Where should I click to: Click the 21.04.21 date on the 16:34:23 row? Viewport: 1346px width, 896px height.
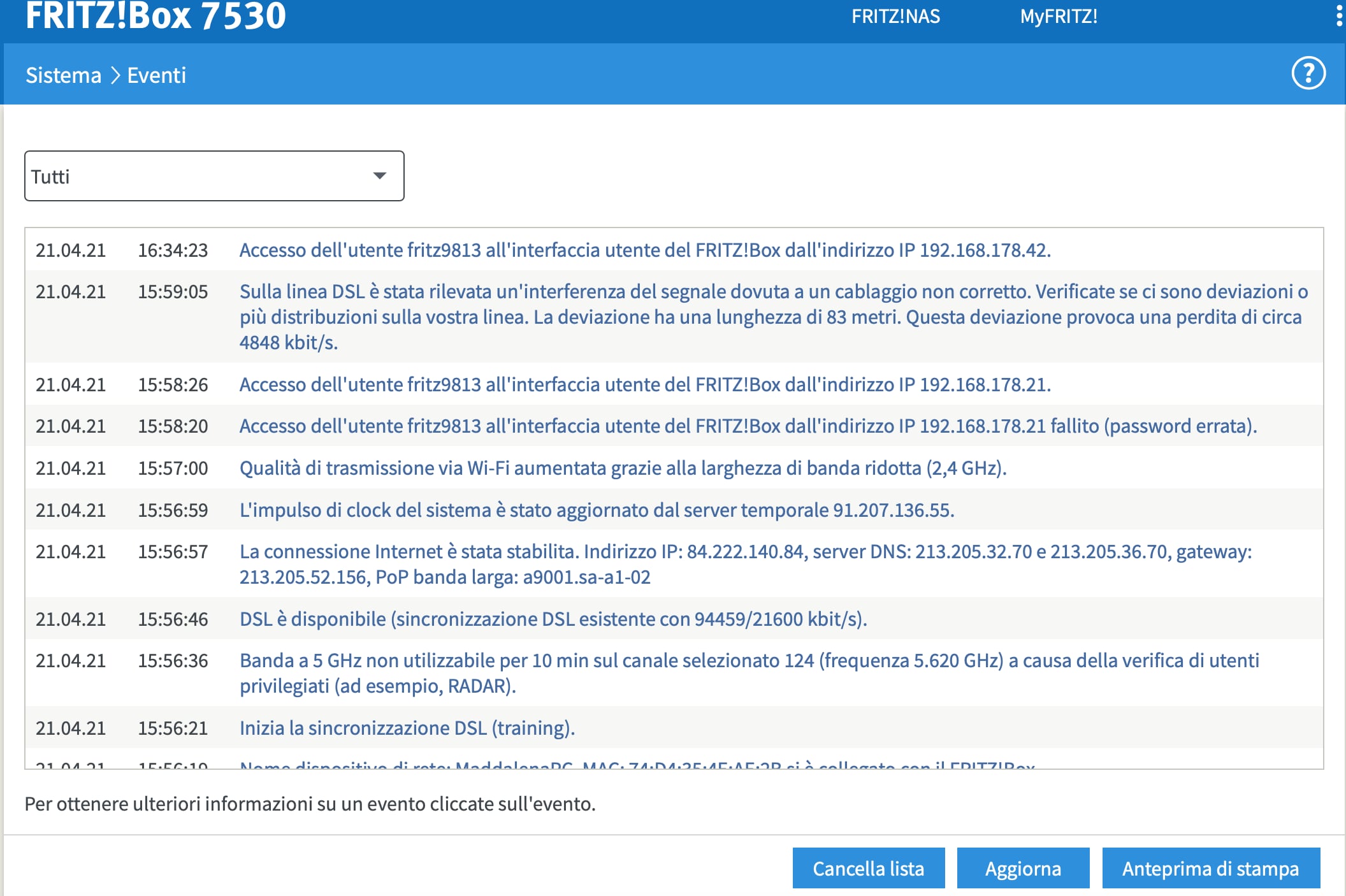(x=71, y=250)
